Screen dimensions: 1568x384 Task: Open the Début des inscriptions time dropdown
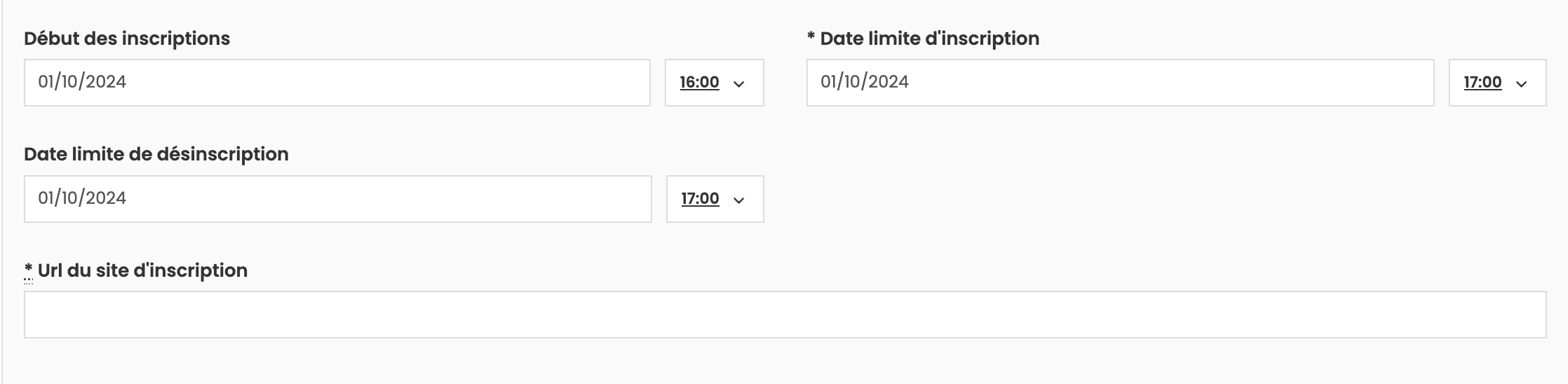tap(714, 83)
